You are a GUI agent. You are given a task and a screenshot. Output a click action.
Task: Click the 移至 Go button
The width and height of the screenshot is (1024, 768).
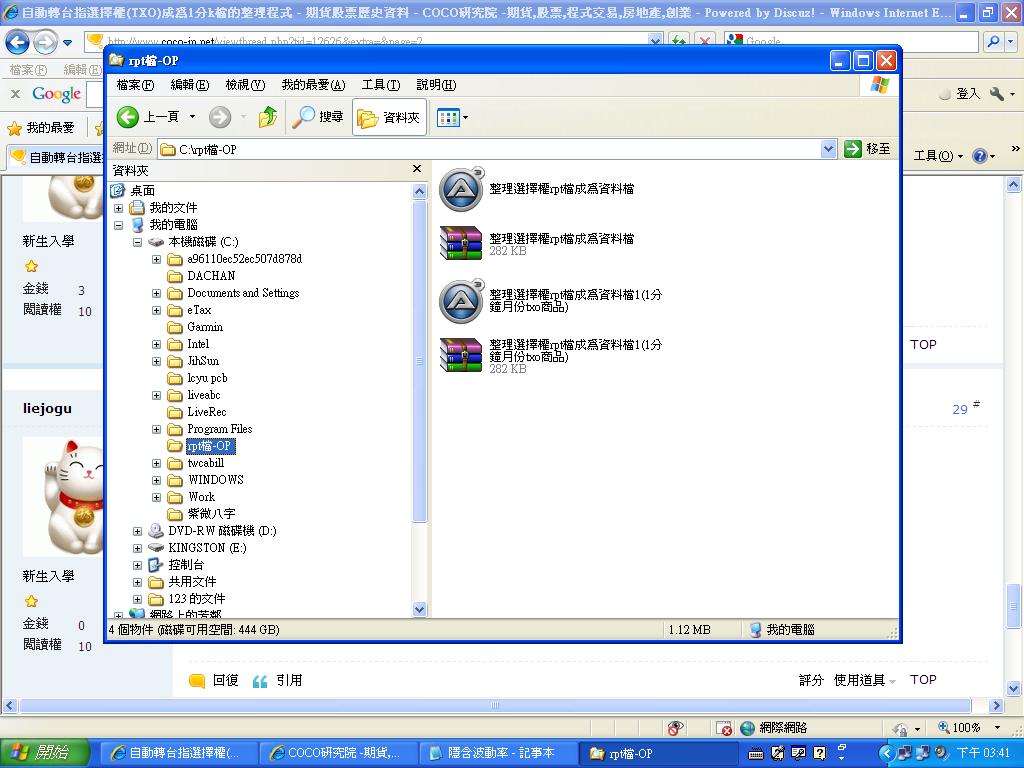tap(867, 149)
